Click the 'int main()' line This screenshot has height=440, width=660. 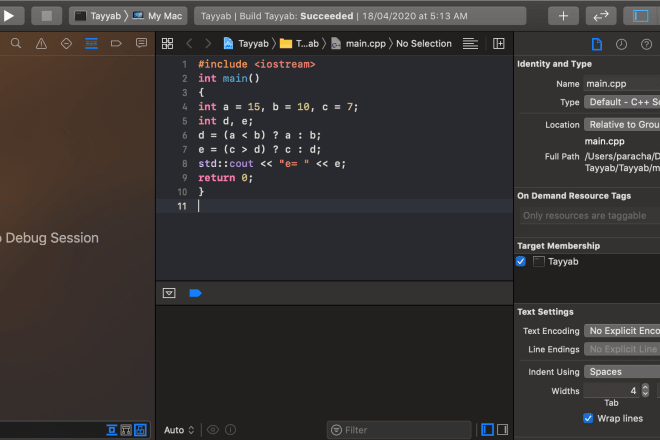pos(229,79)
